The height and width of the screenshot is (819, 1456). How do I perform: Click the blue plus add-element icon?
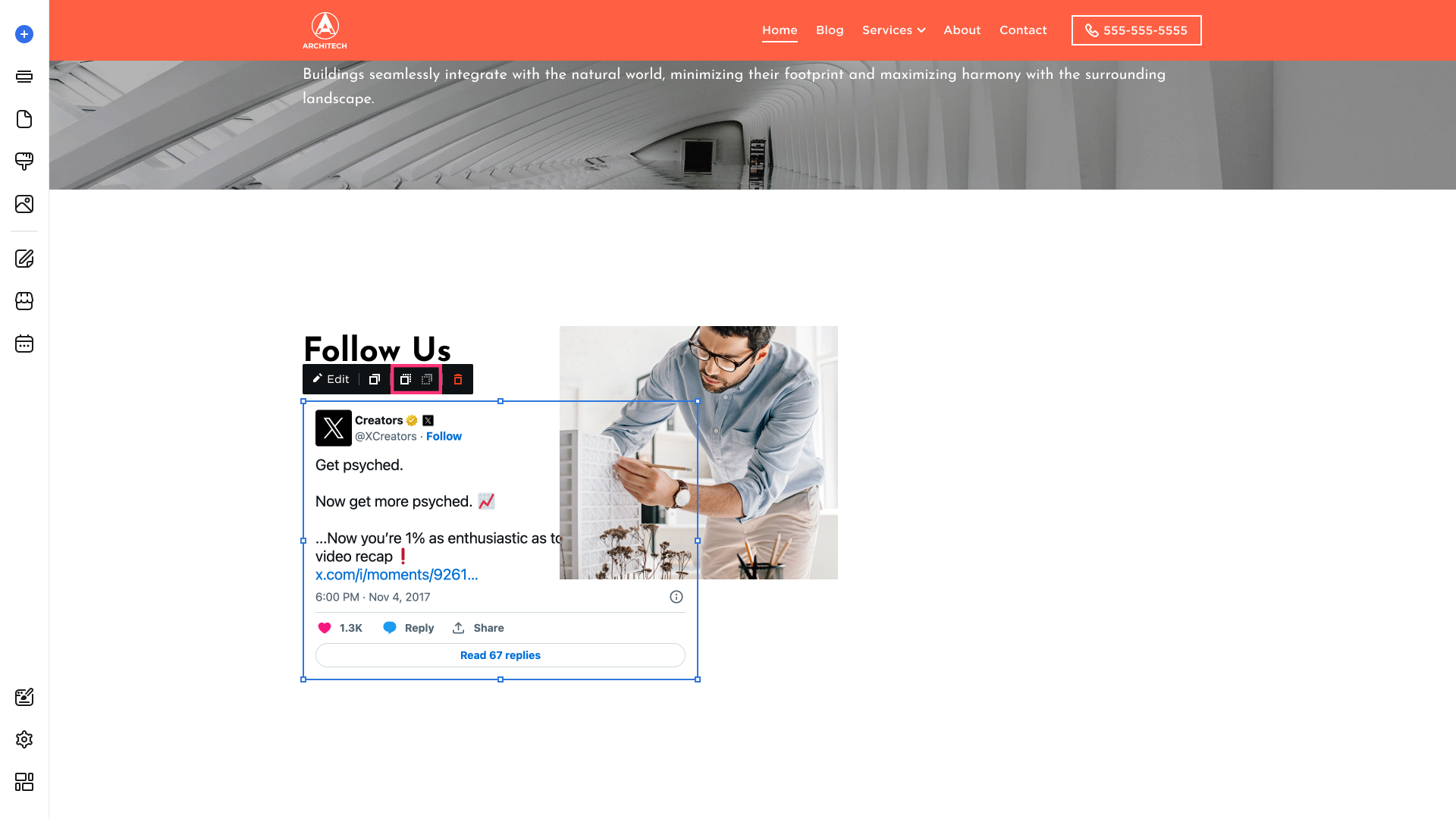tap(24, 34)
